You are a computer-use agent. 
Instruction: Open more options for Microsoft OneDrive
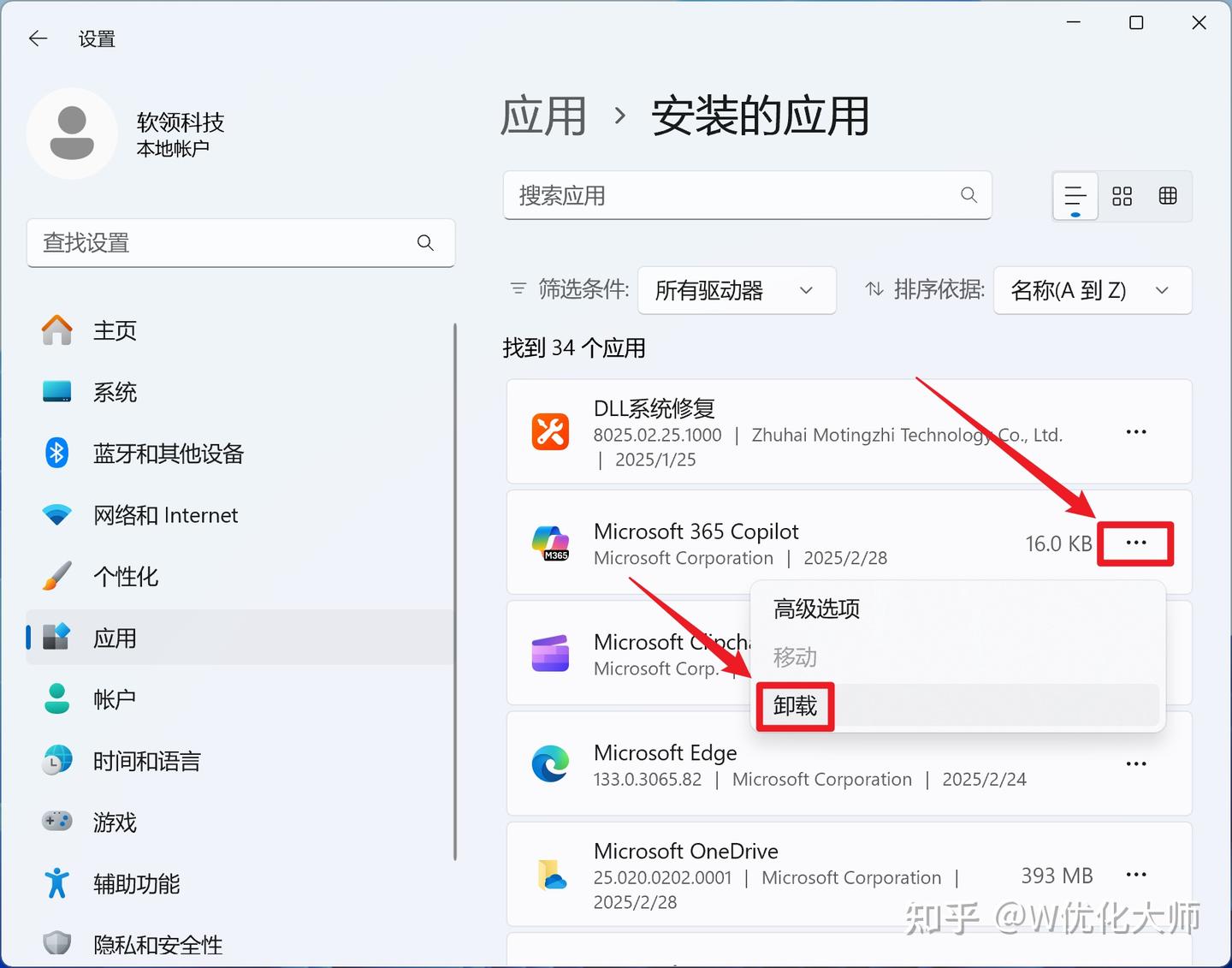[x=1136, y=875]
